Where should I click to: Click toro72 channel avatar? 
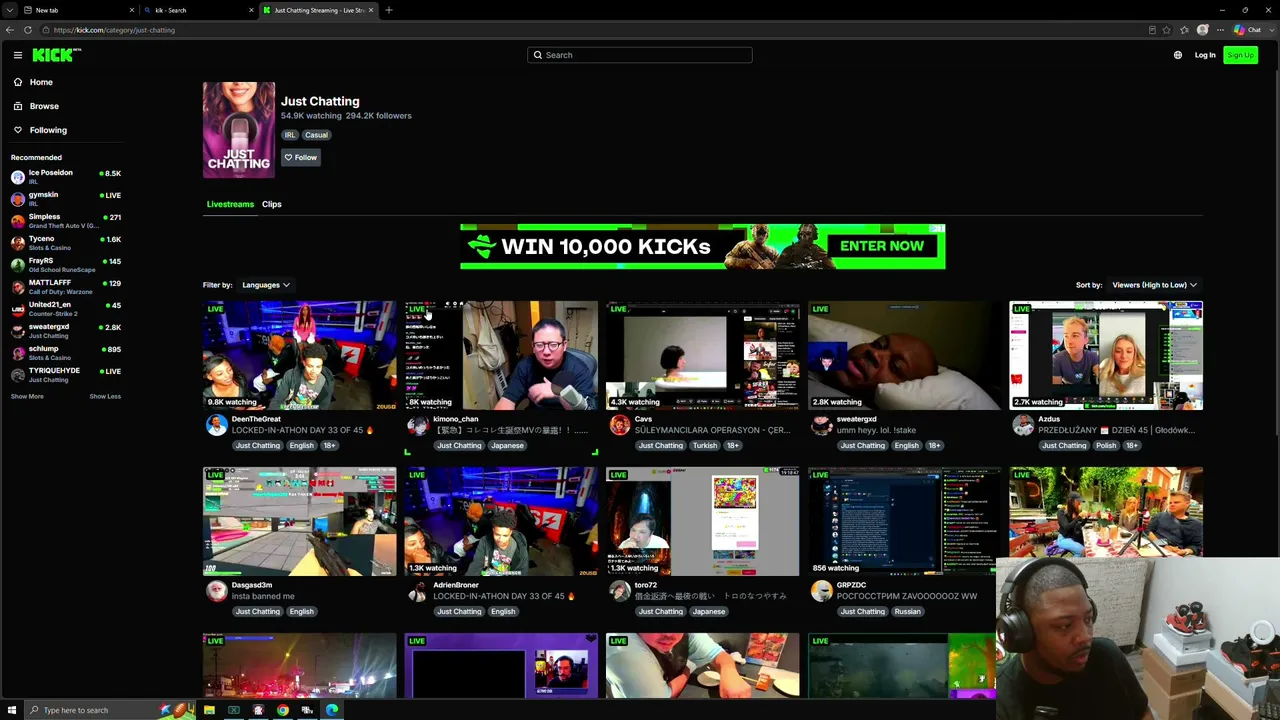coord(620,591)
